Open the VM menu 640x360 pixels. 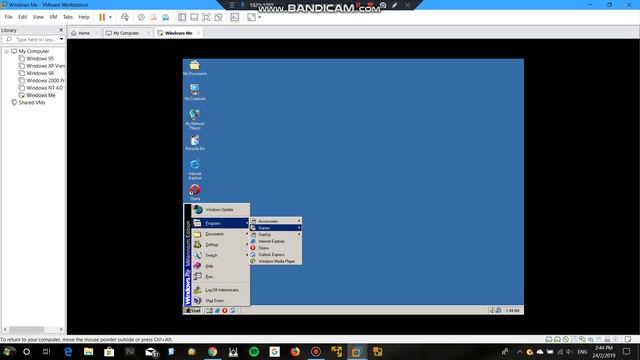(53, 17)
